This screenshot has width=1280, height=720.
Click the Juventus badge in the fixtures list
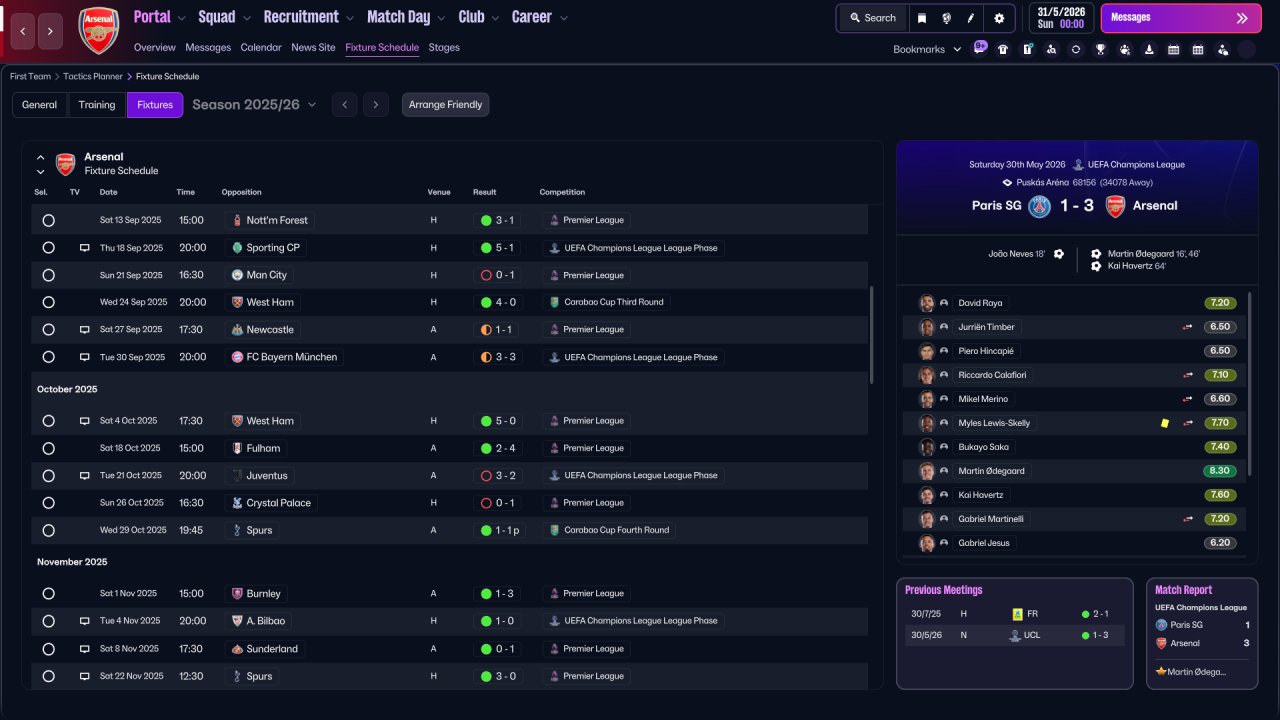(237, 476)
